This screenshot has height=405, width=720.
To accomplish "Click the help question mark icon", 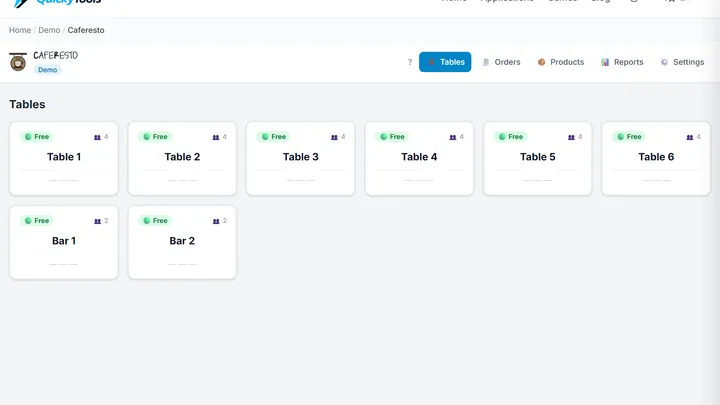I will pos(410,62).
